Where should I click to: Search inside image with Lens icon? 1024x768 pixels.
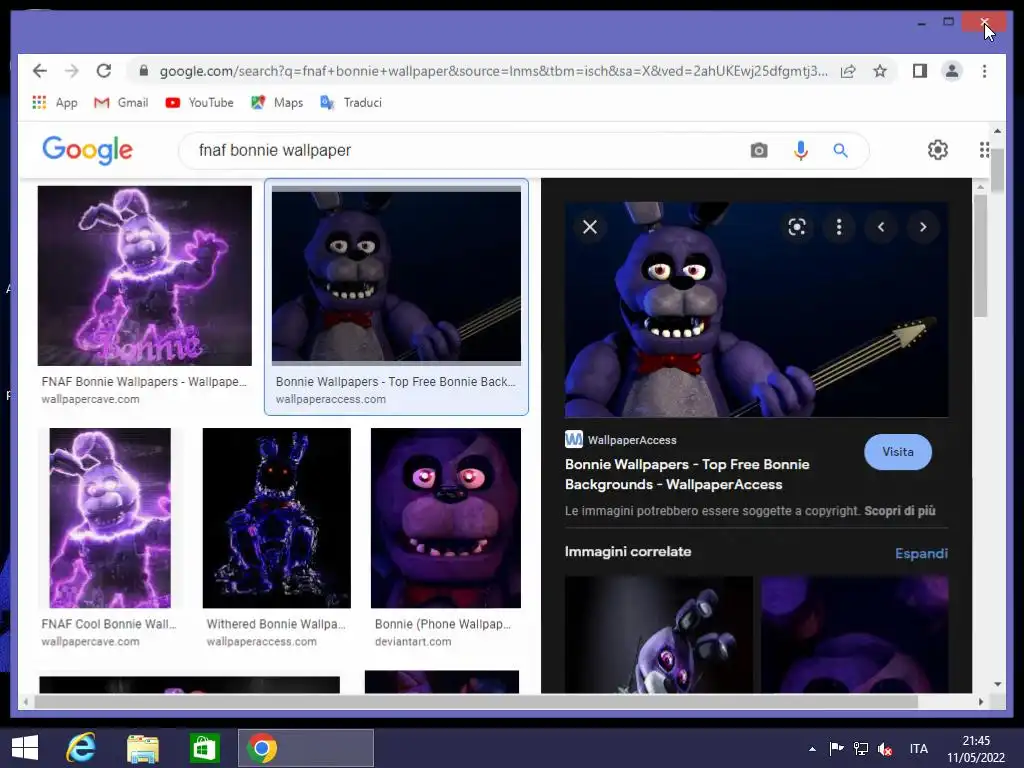coord(797,227)
